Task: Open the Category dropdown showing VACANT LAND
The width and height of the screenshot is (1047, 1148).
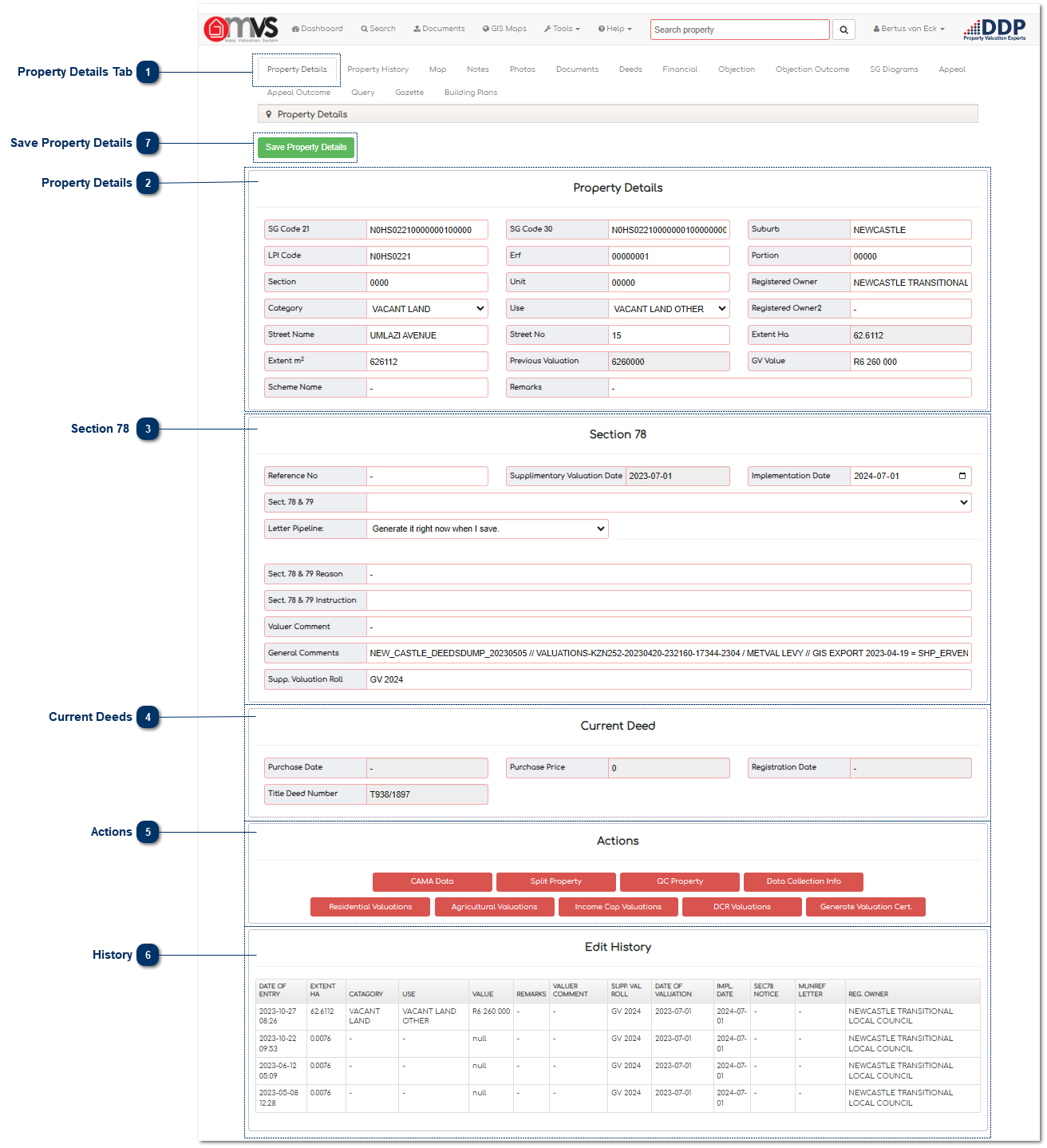Action: [x=427, y=309]
